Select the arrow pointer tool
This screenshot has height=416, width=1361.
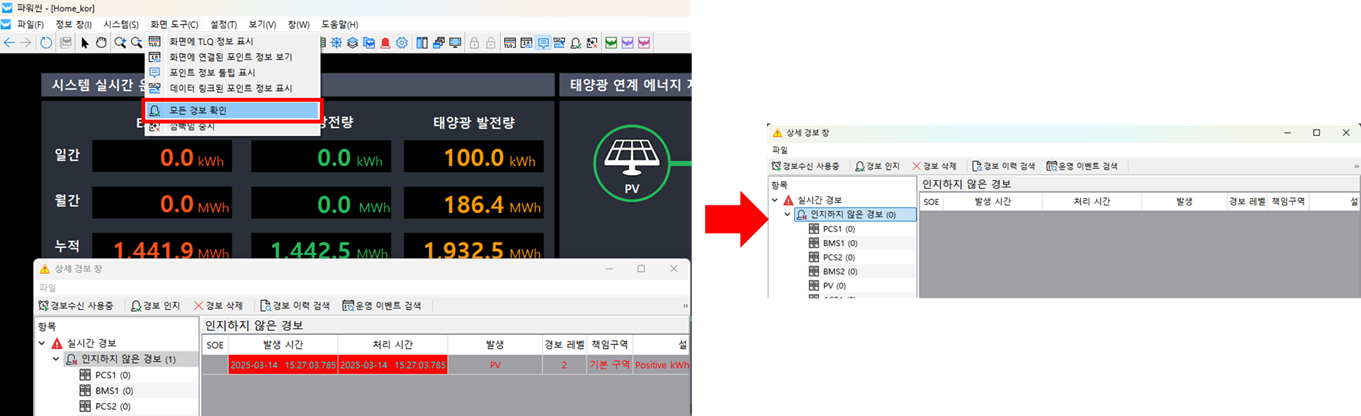click(x=86, y=43)
